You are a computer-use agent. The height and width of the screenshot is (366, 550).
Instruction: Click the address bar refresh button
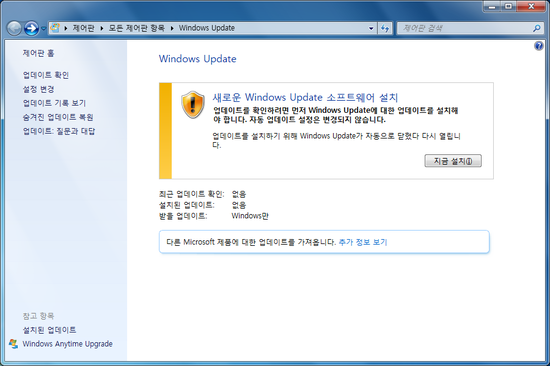coord(385,29)
